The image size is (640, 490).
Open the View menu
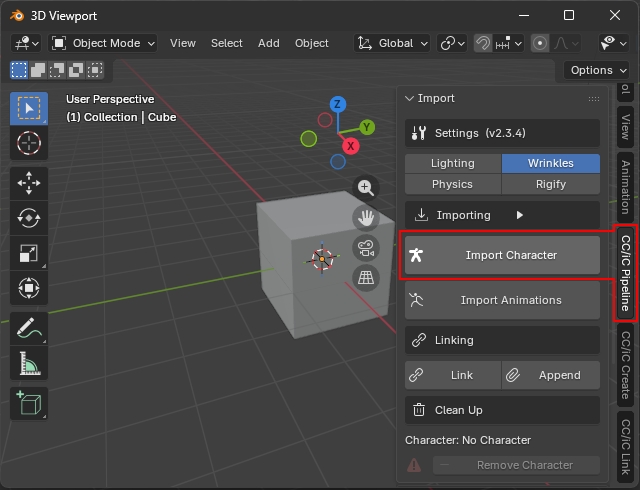point(183,43)
